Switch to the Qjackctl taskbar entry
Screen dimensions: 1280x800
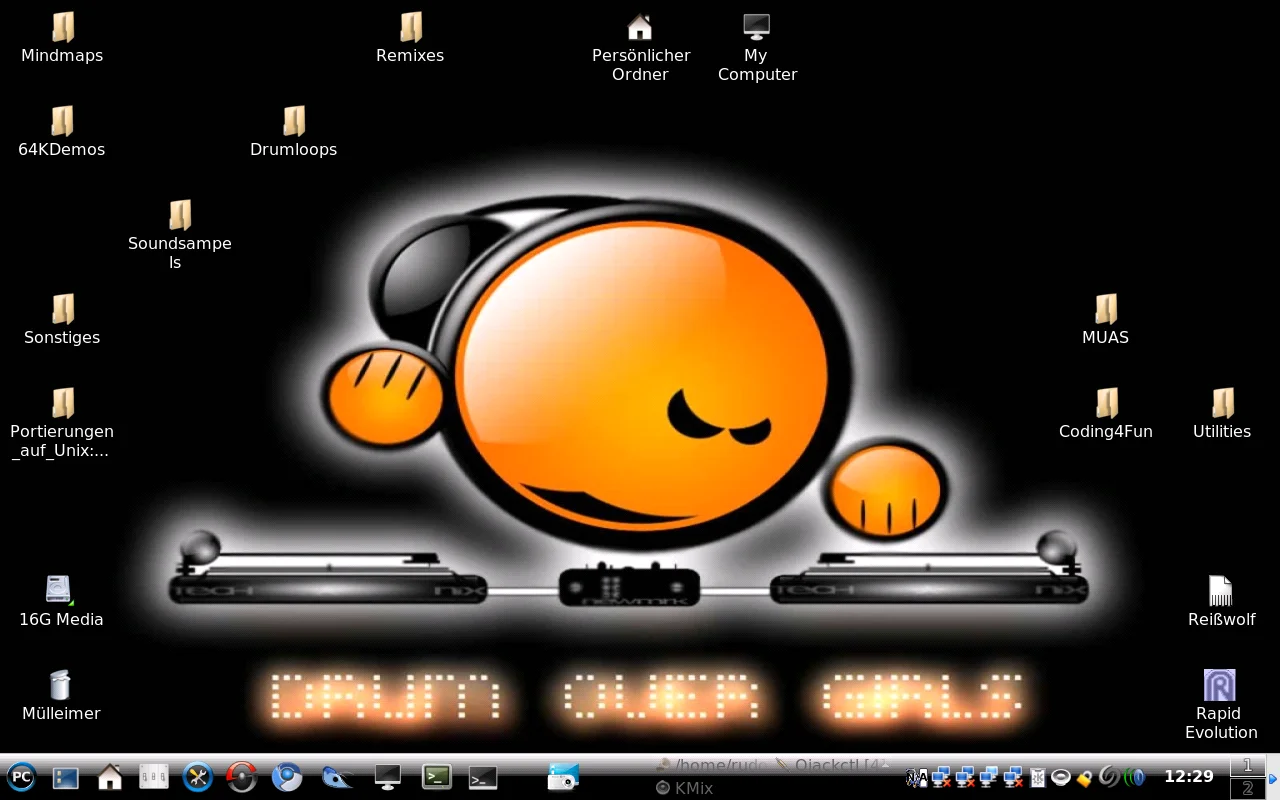click(832, 765)
